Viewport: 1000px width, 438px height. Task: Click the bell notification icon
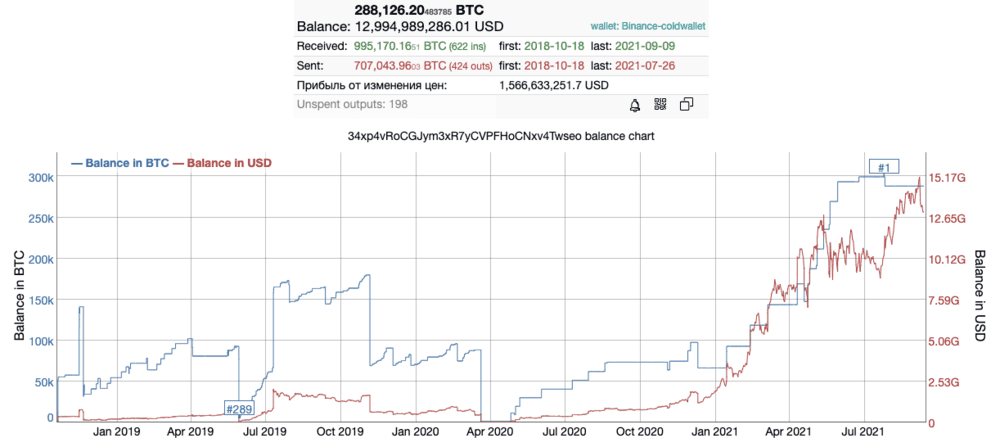(635, 105)
